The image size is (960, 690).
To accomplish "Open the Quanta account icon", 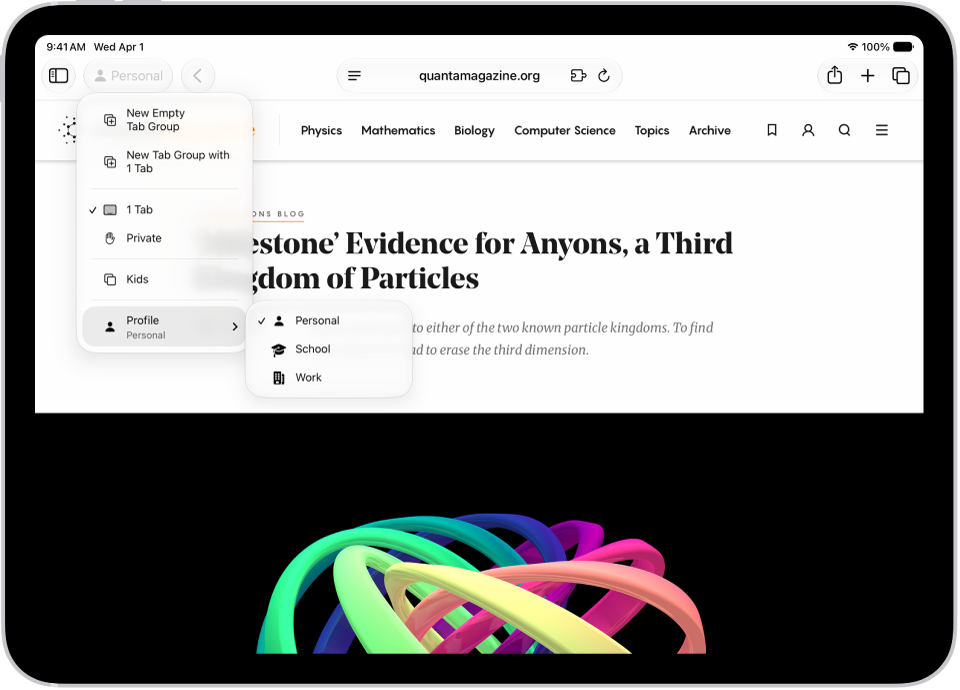I will point(808,130).
